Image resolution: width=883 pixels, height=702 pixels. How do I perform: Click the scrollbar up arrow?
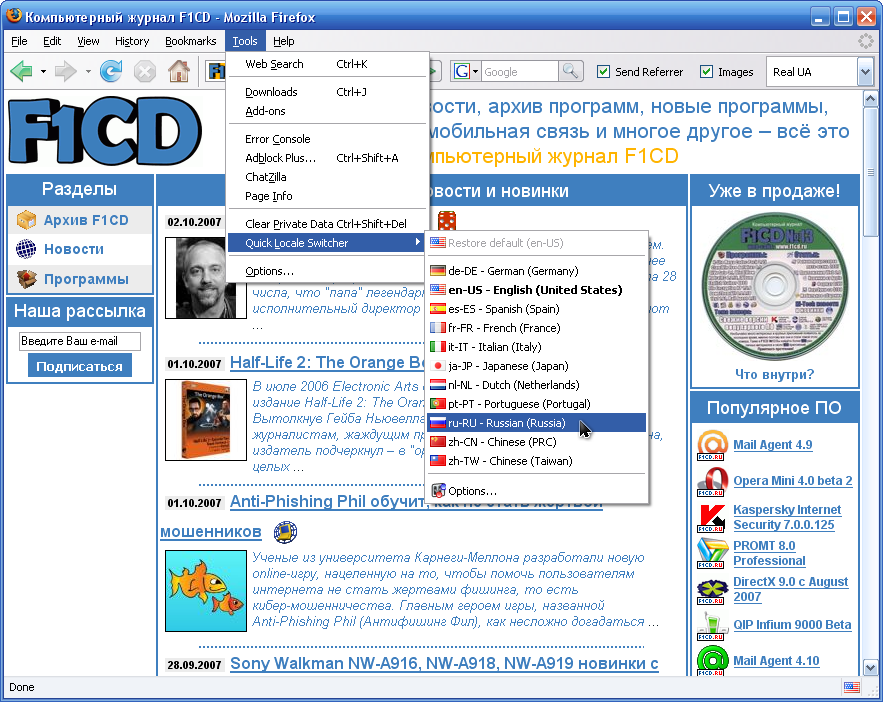coord(869,99)
